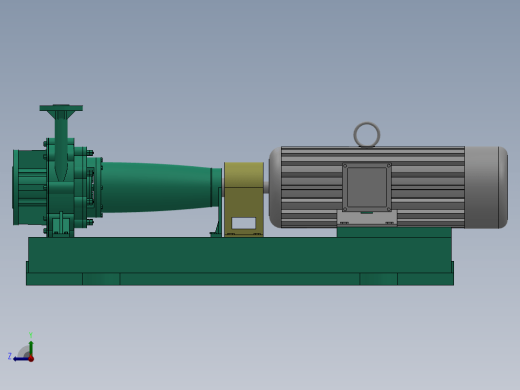Select the olive coupling guard
Viewport: 520px width, 390px height.
[244, 199]
